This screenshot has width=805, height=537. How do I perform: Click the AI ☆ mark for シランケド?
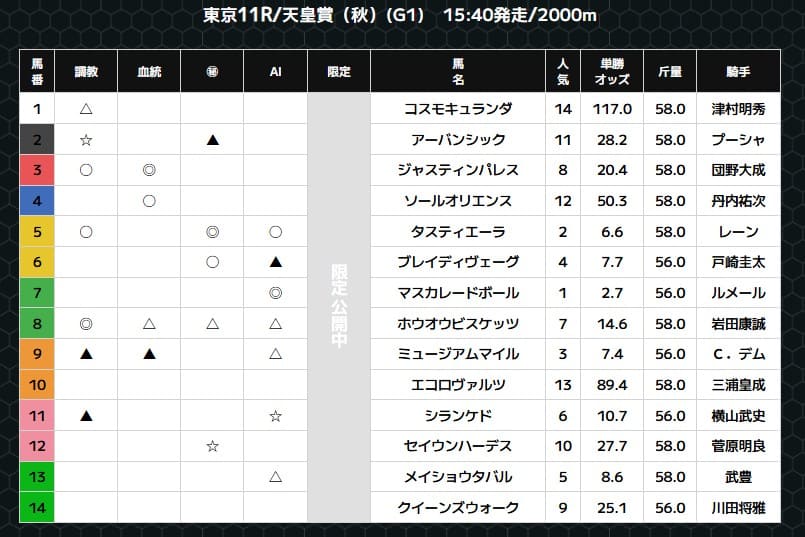click(275, 415)
